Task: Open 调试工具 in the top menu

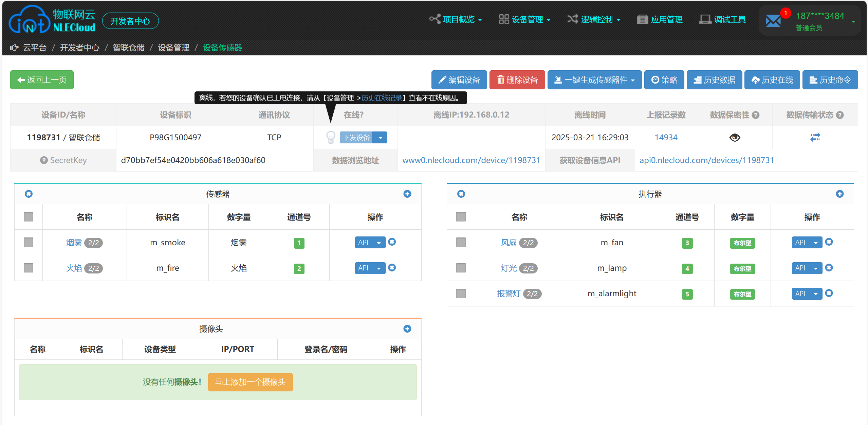Action: click(x=723, y=19)
